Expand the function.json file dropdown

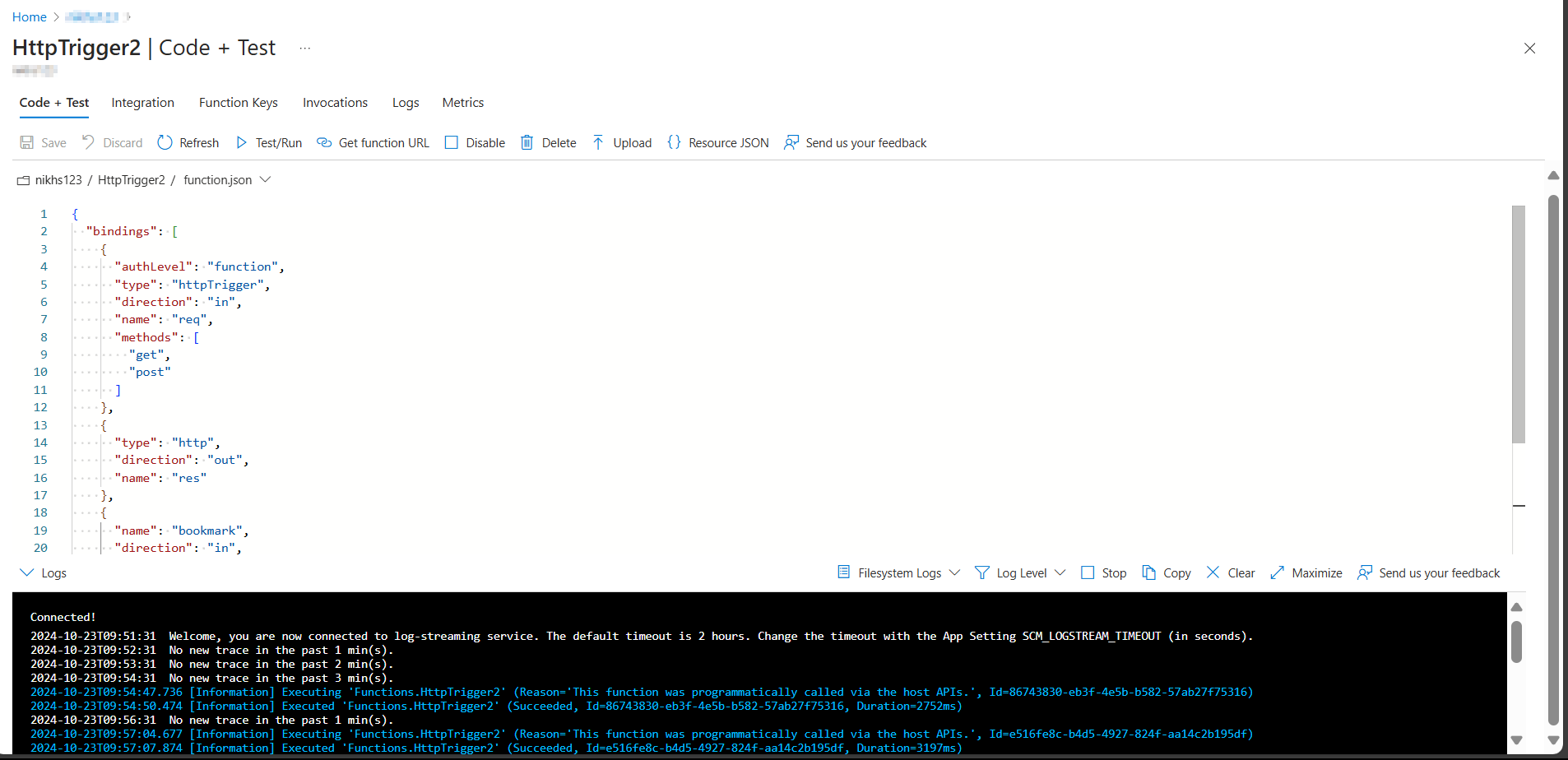(265, 180)
